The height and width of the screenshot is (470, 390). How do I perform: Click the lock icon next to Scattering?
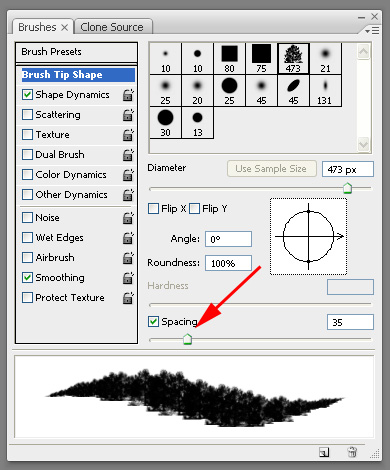click(x=128, y=115)
